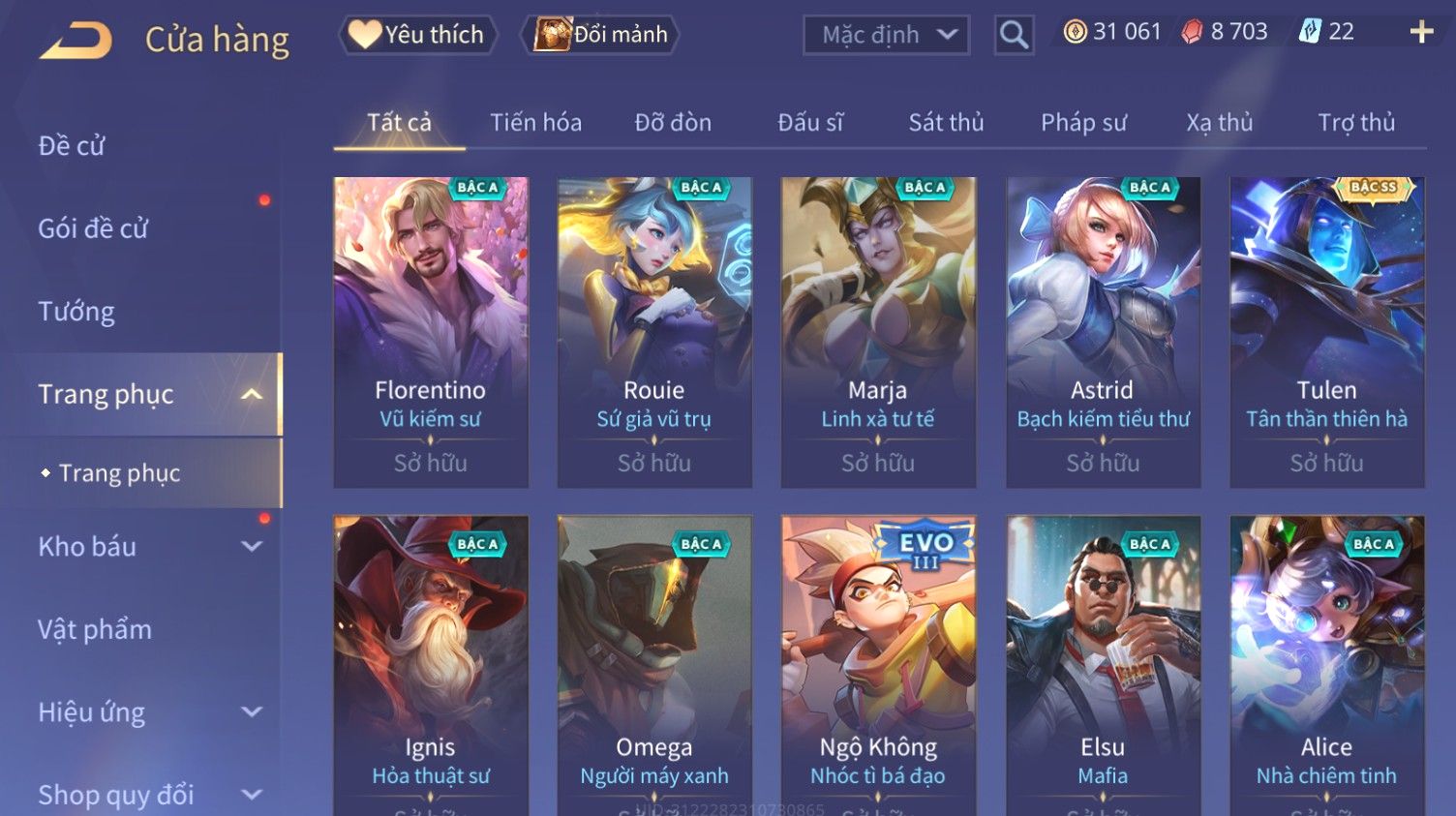Go to Gói đề cử section
The width and height of the screenshot is (1456, 816).
[93, 229]
